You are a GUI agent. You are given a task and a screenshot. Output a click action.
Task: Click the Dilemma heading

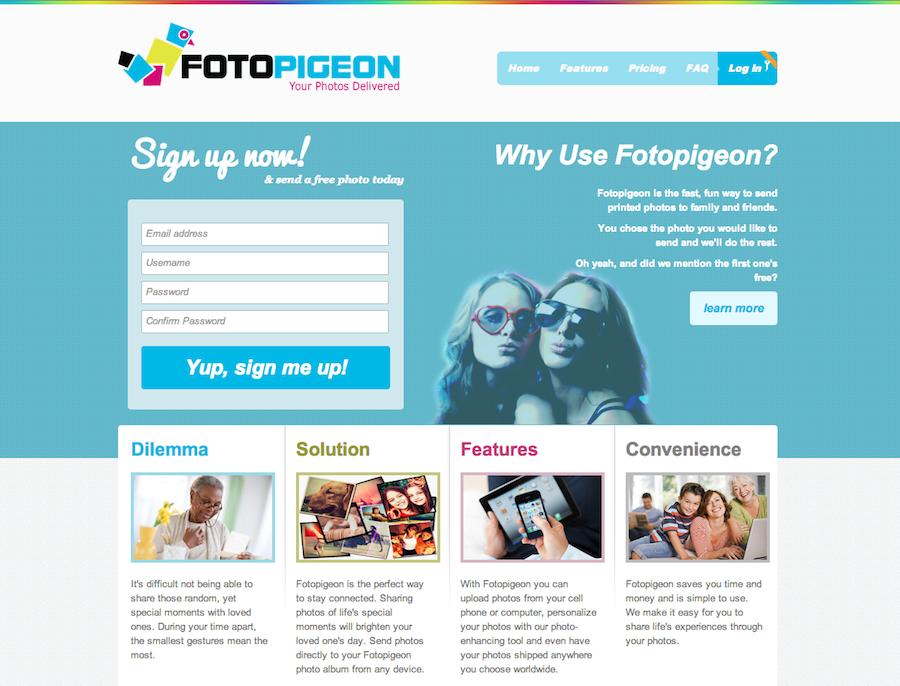169,449
